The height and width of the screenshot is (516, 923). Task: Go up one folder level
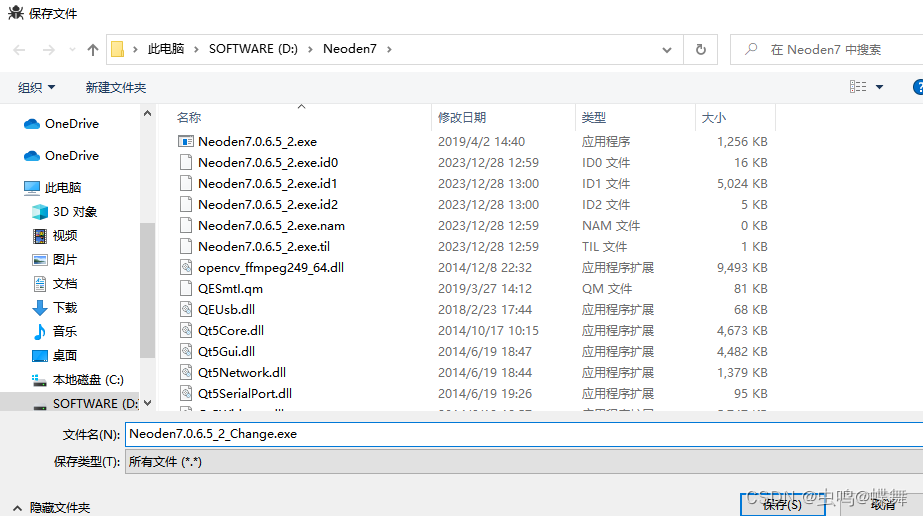[92, 50]
